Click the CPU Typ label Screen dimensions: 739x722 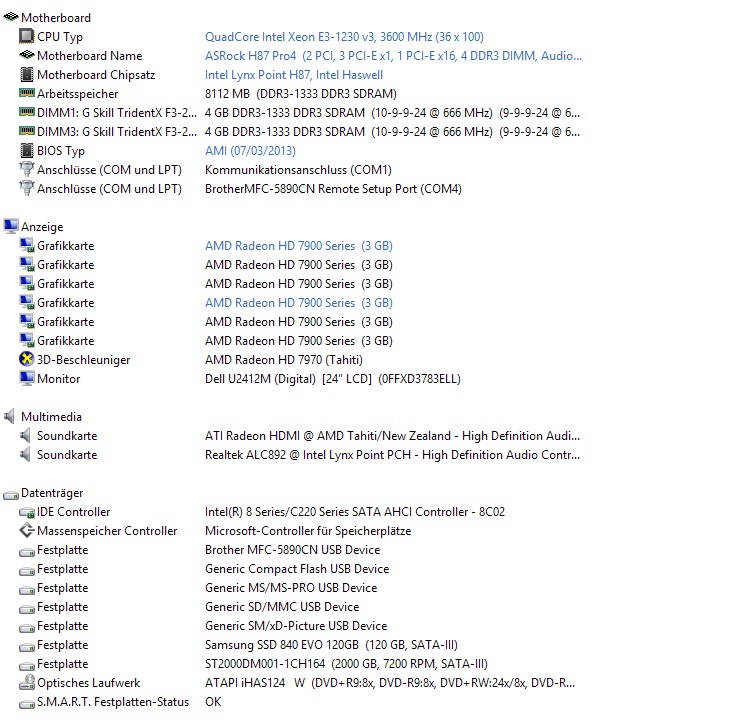click(60, 37)
